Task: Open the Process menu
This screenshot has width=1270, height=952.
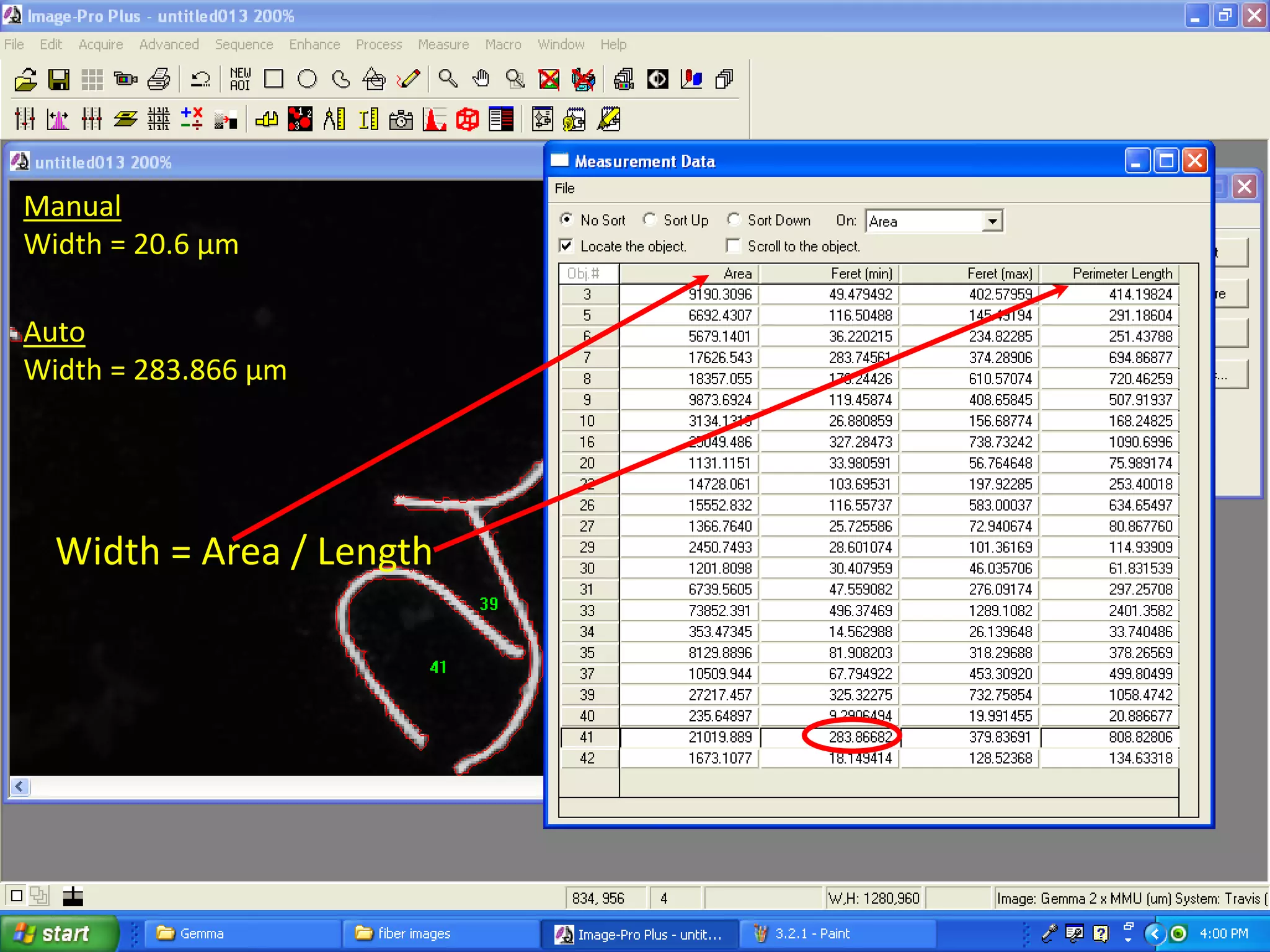Action: coord(379,45)
